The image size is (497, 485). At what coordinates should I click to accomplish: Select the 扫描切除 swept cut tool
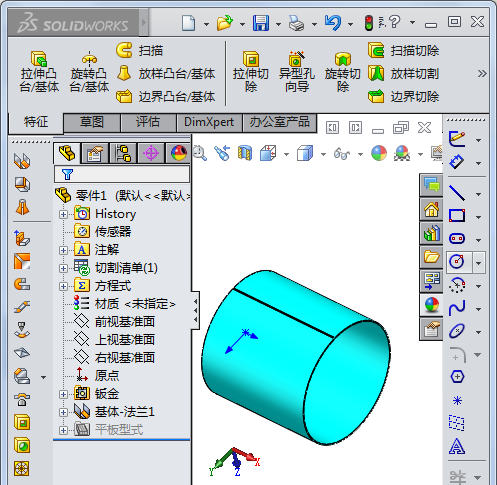pyautogui.click(x=404, y=51)
